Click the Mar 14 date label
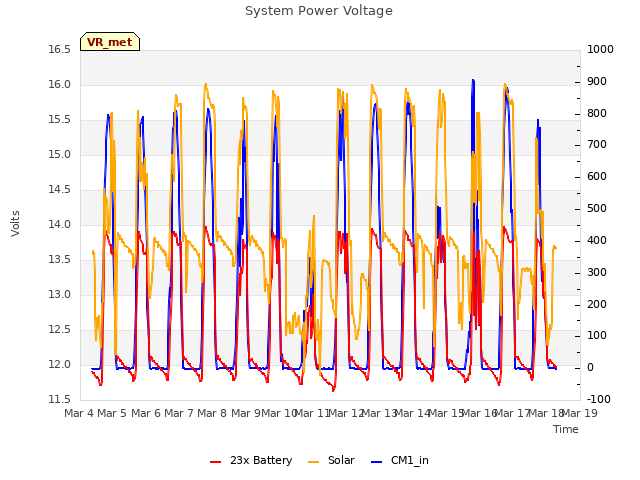This screenshot has height=480, width=640. click(413, 413)
